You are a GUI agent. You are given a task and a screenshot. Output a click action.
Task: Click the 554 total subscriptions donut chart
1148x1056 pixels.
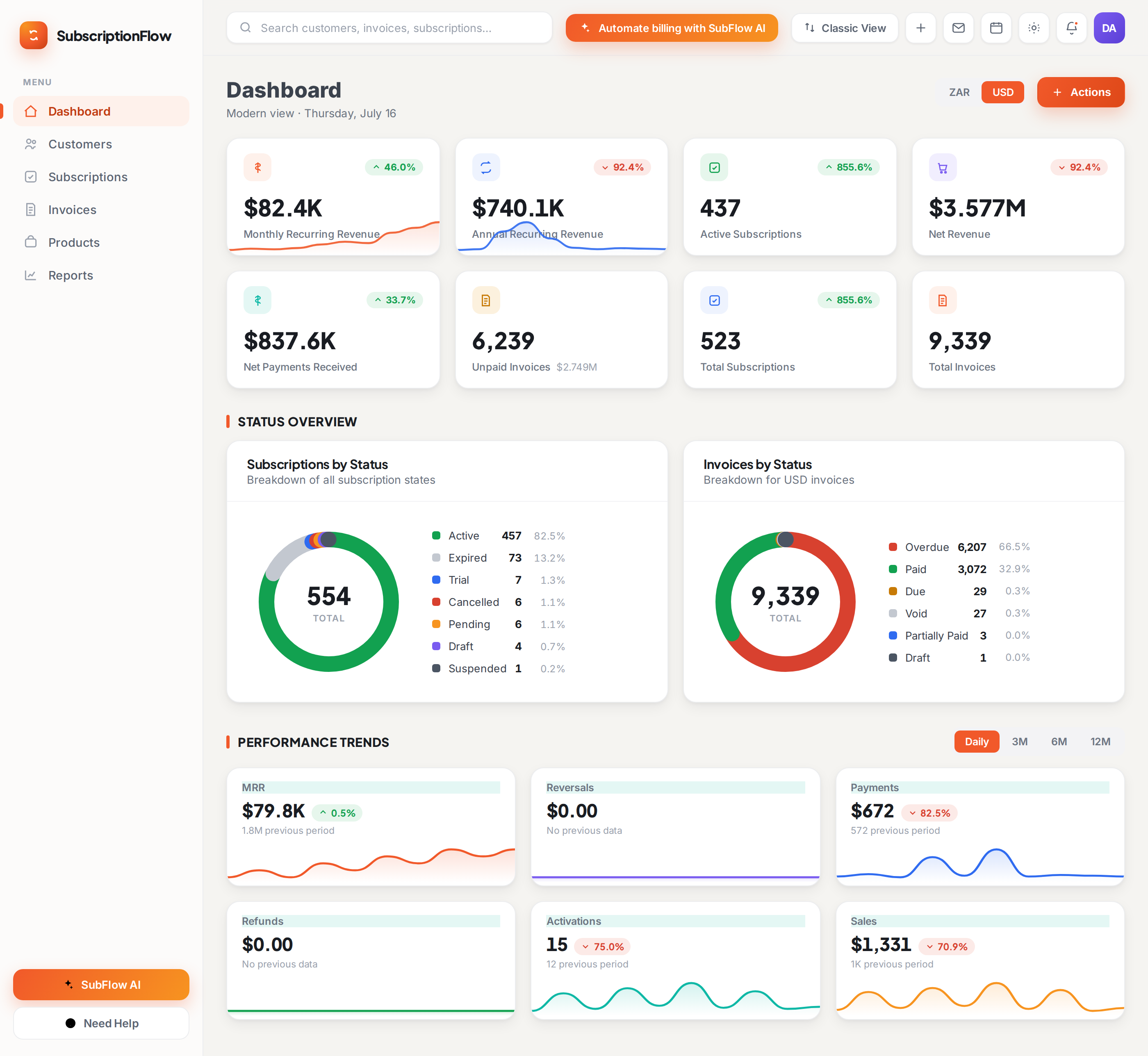click(328, 602)
